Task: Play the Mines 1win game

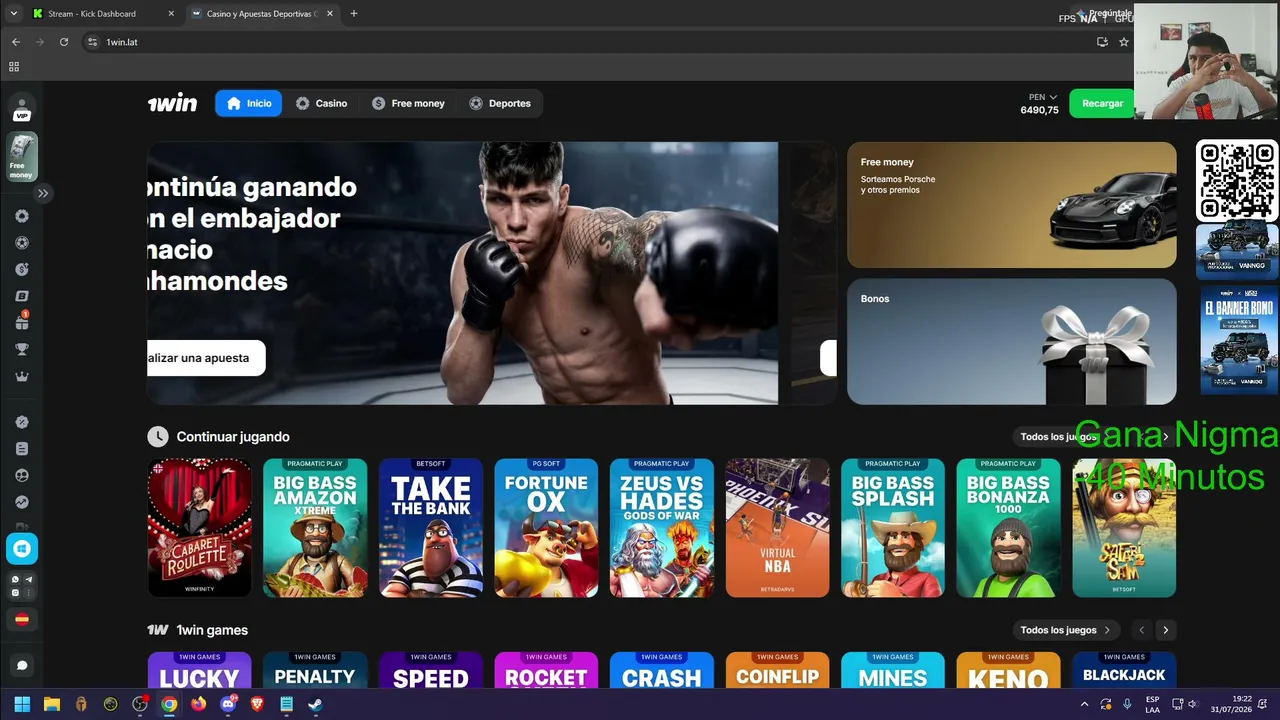Action: point(893,671)
